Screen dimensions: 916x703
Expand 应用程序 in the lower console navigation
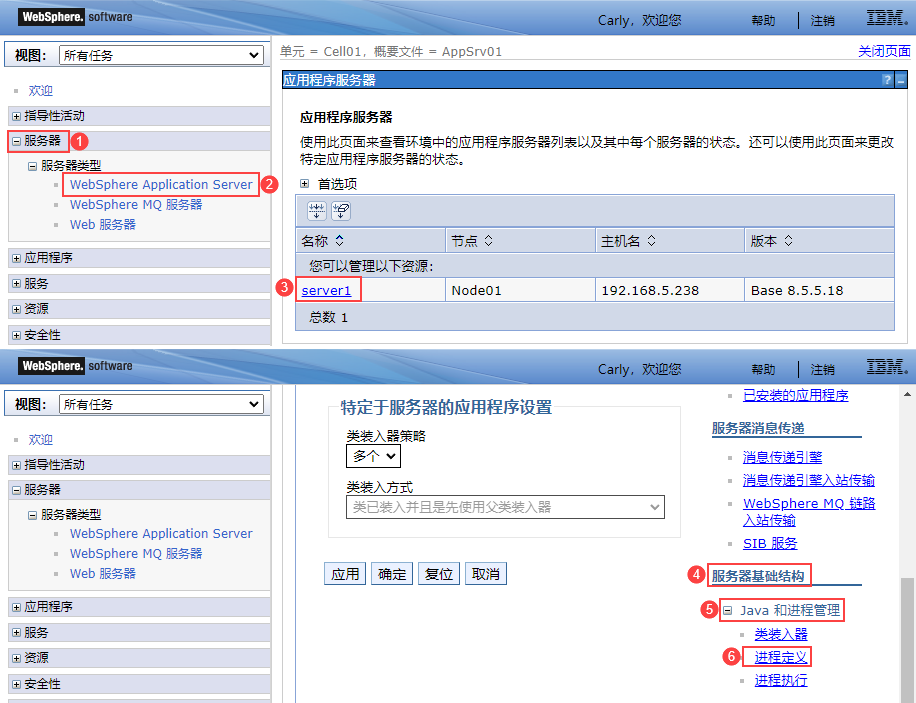click(16, 607)
